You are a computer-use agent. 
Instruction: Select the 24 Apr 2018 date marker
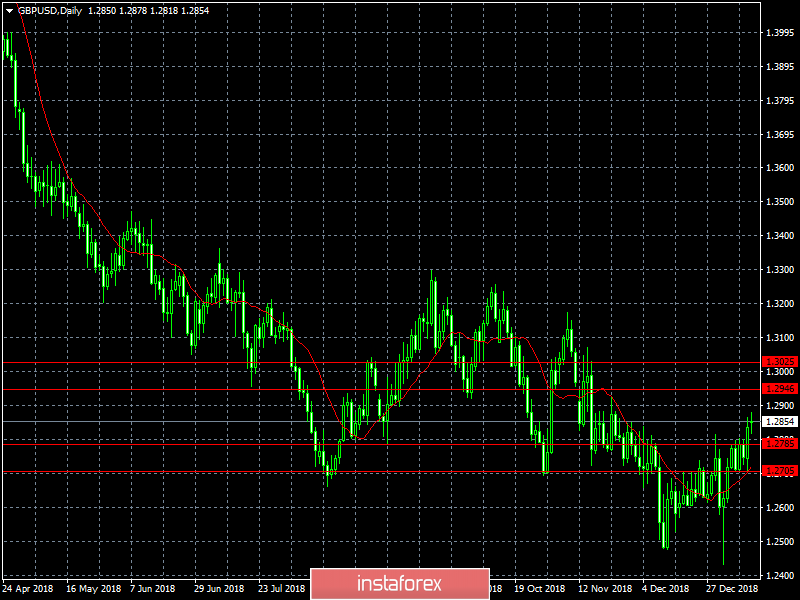(x=29, y=588)
